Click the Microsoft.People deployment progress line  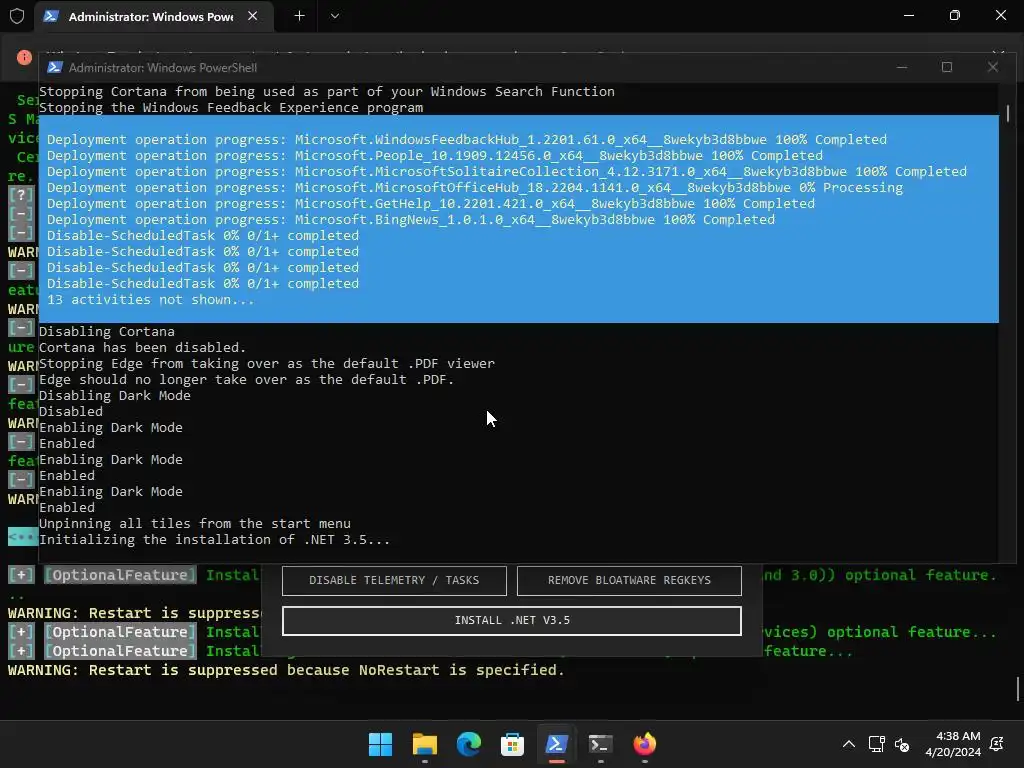[435, 155]
